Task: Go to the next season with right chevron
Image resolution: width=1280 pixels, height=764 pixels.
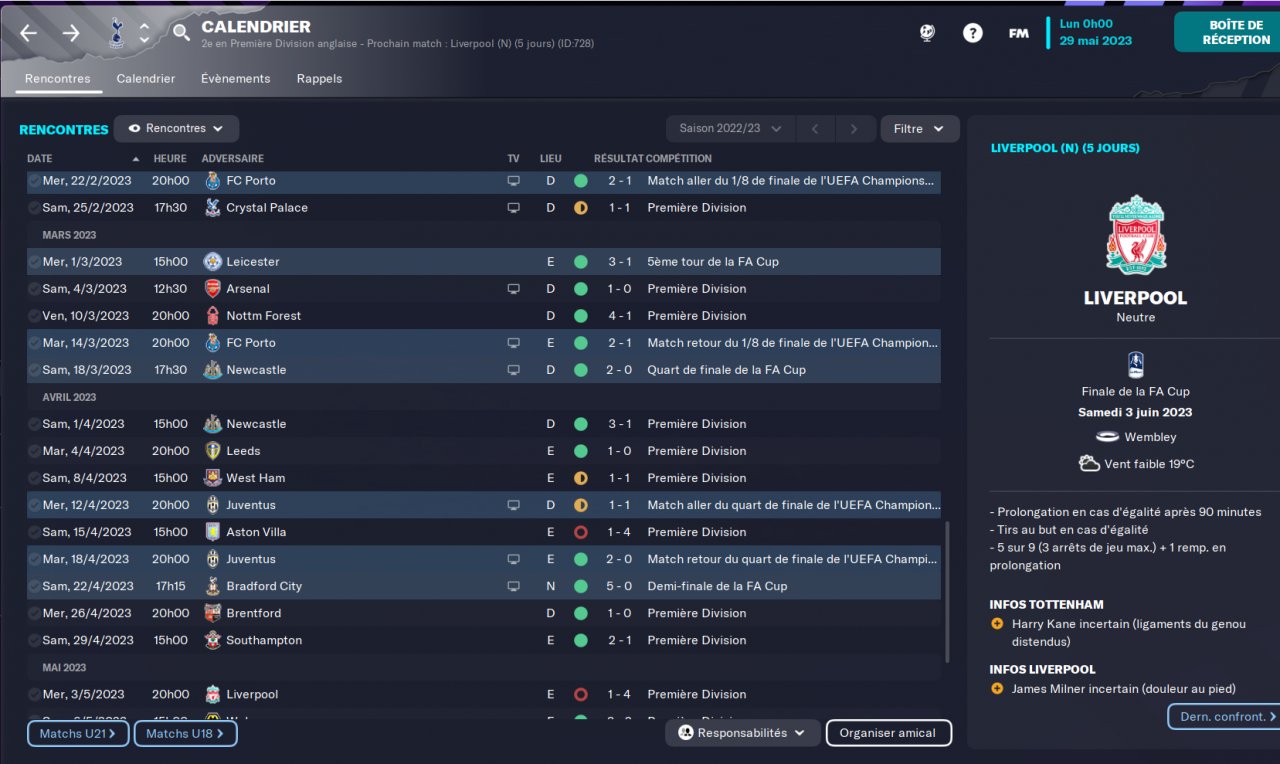Action: [x=853, y=129]
